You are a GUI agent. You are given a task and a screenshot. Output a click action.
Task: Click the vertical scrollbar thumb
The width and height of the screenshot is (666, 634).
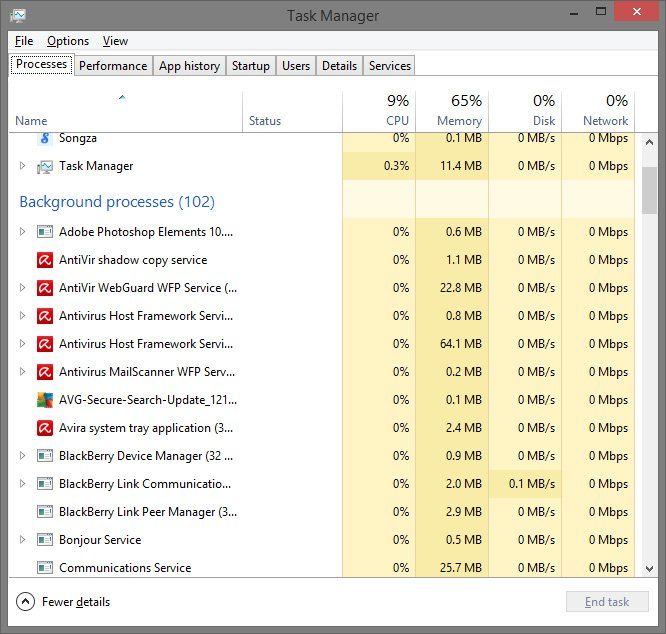point(649,190)
